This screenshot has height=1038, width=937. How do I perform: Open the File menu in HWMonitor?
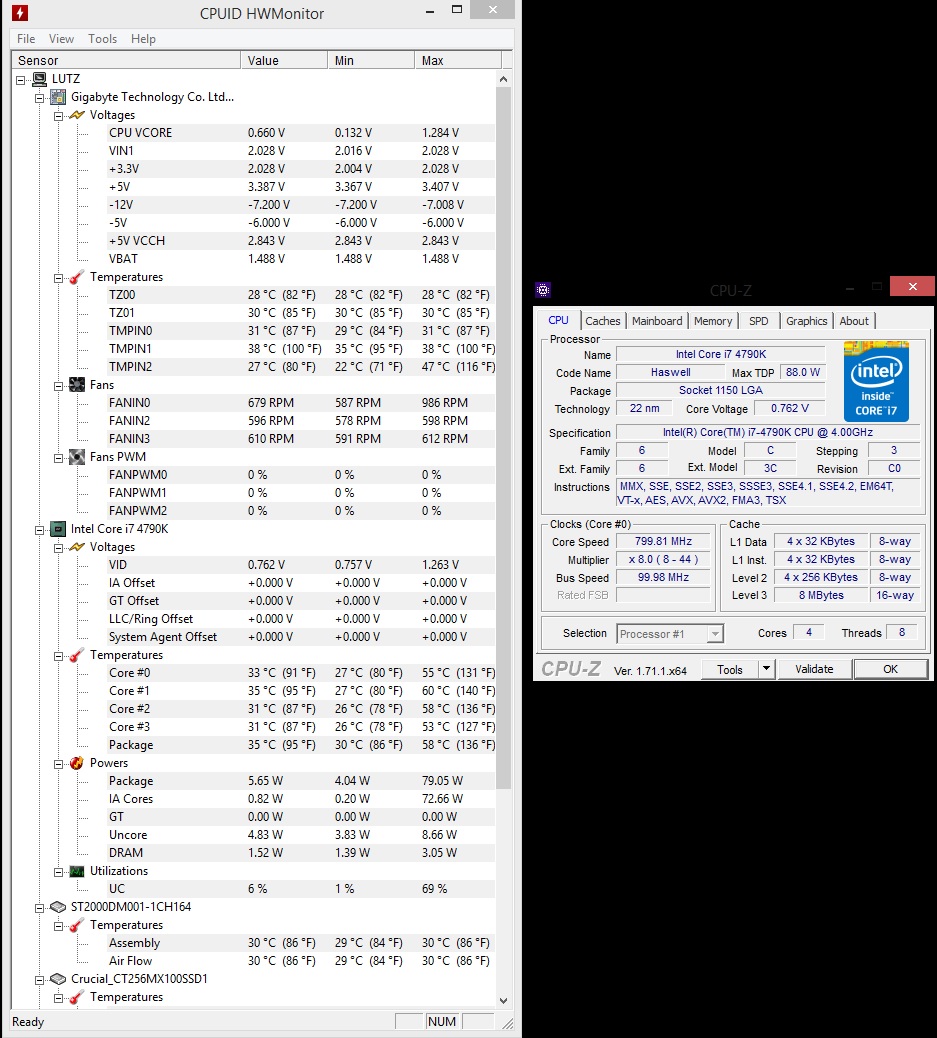pos(26,39)
